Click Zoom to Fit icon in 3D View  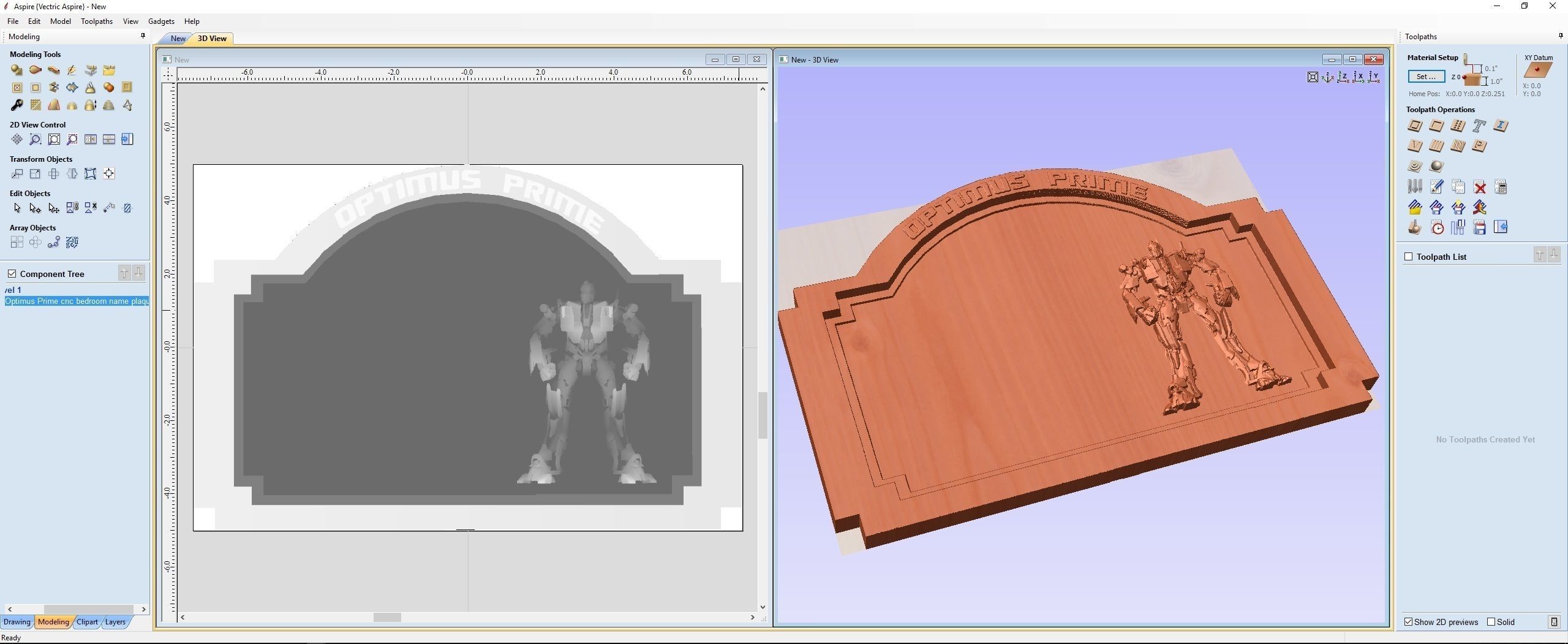[1313, 77]
